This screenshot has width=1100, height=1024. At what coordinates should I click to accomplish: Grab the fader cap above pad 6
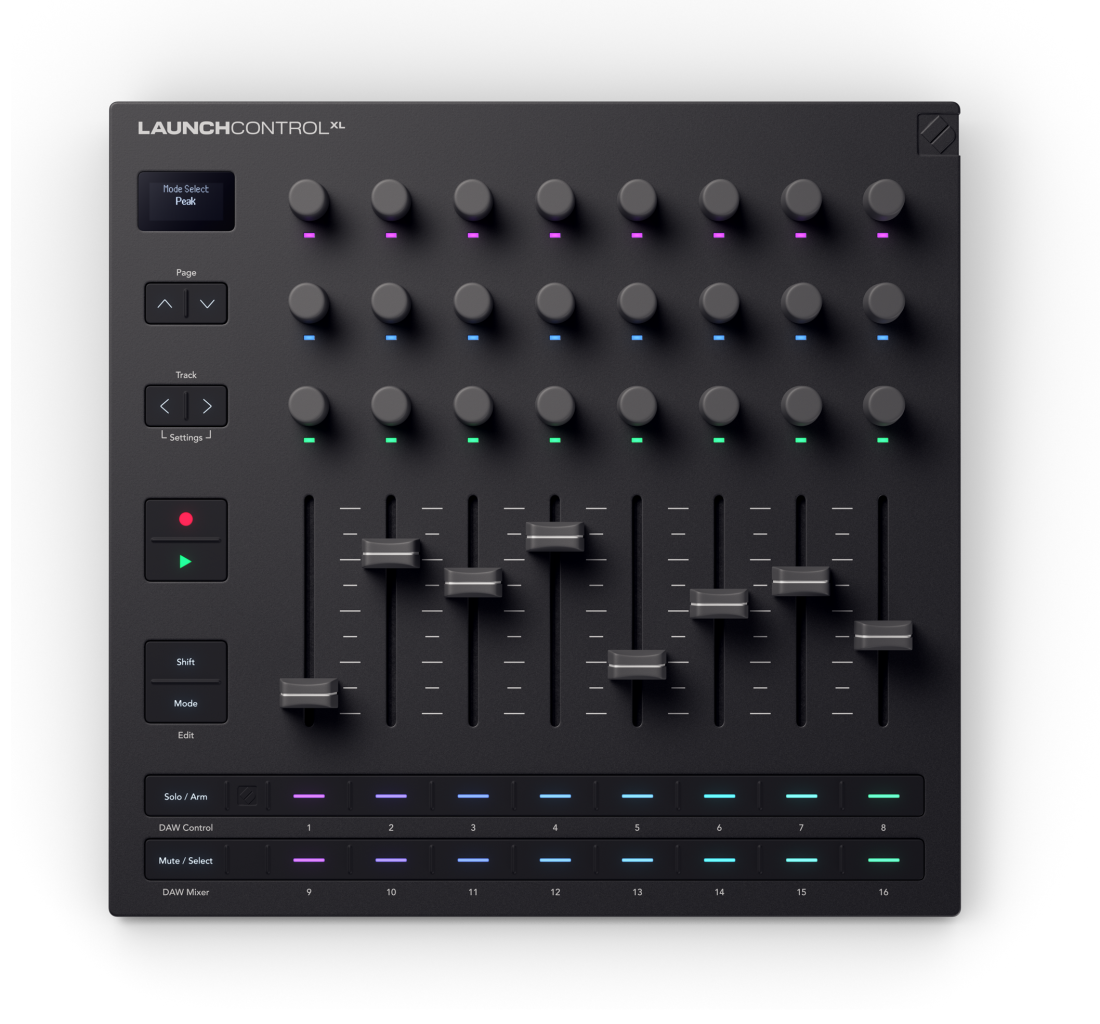(719, 603)
